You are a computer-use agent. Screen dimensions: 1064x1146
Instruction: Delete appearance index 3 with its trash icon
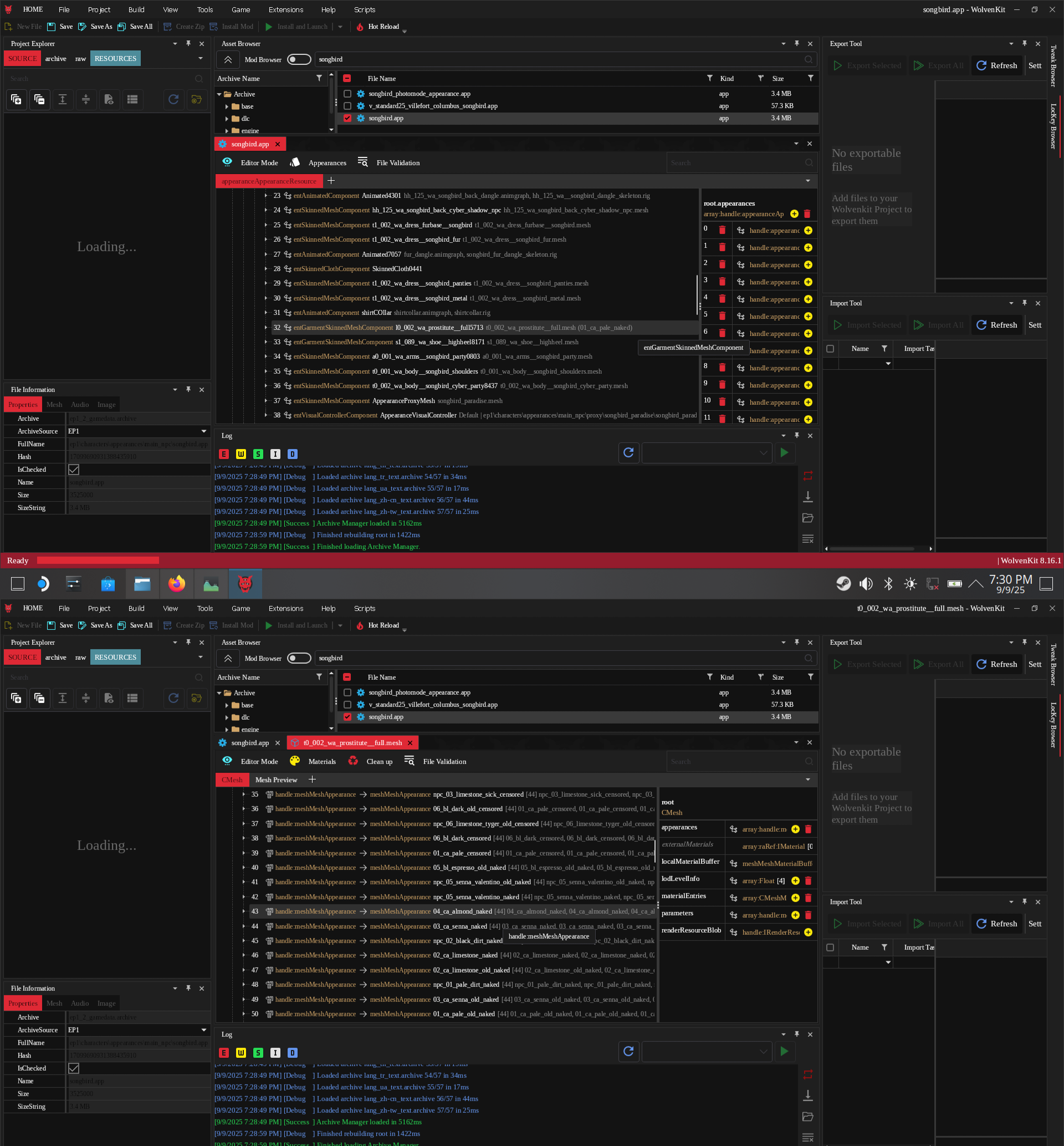click(722, 282)
